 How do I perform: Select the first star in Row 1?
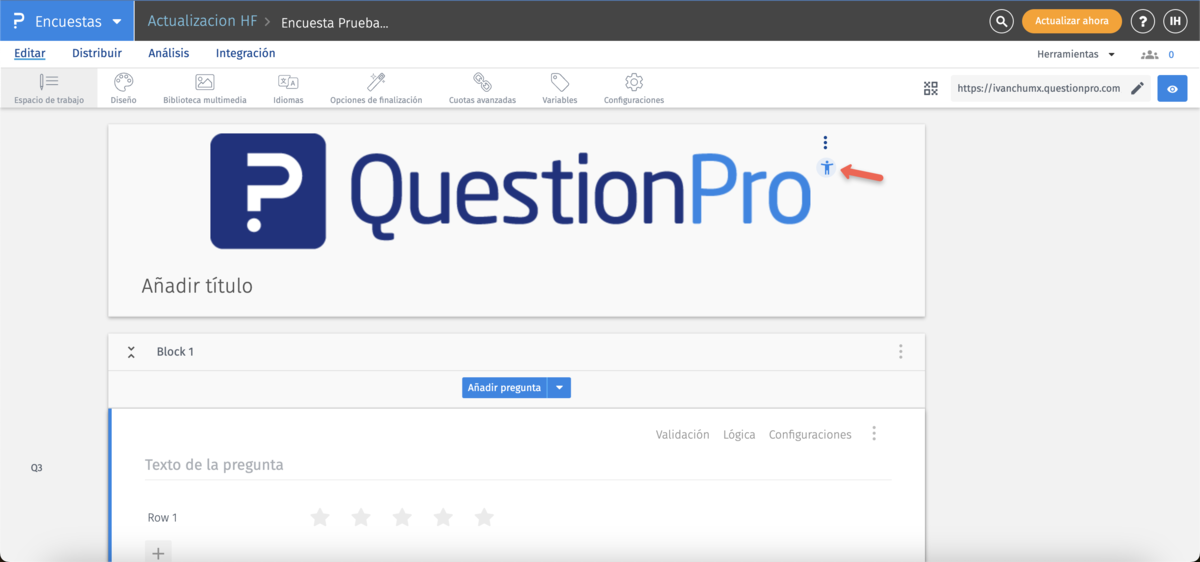[x=320, y=517]
